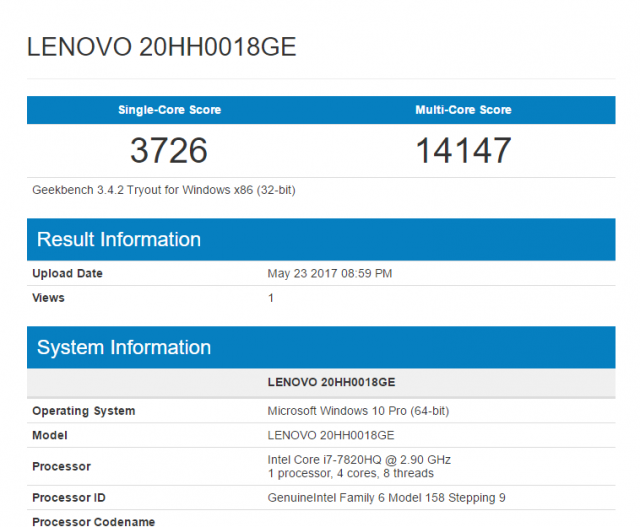
Task: Click the bold LENOVO 20HH0018GE table column header
Action: [x=331, y=382]
